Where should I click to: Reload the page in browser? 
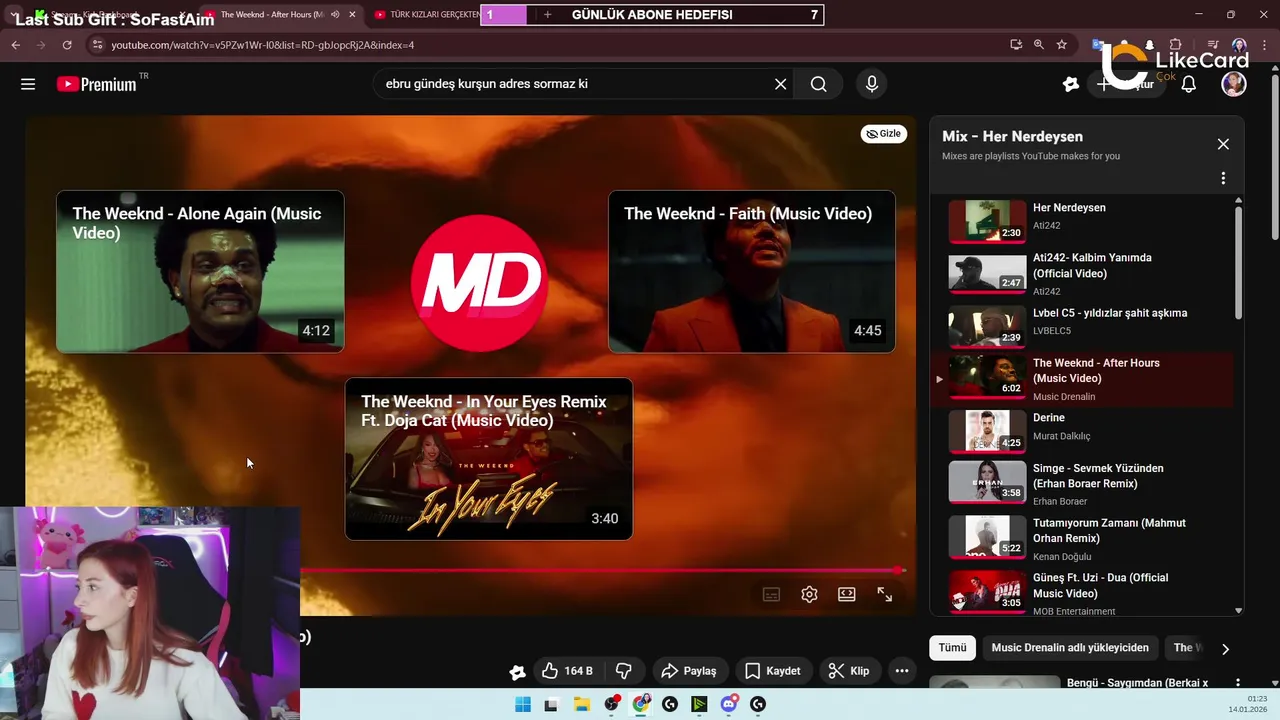point(67,45)
